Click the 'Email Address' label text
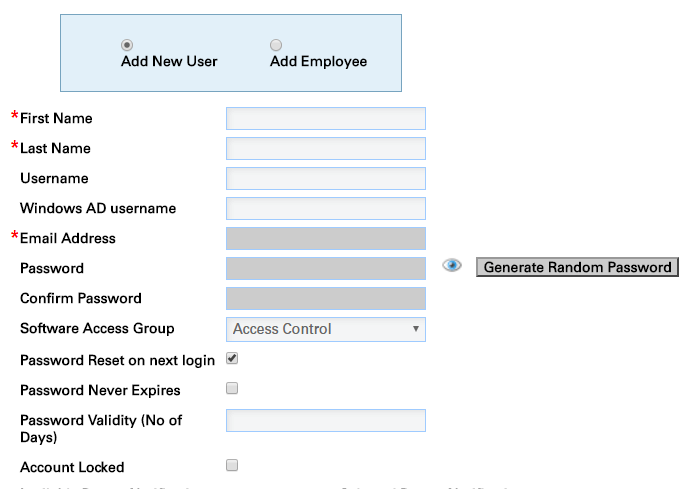Screen dimensions: 690x489 tap(67, 239)
